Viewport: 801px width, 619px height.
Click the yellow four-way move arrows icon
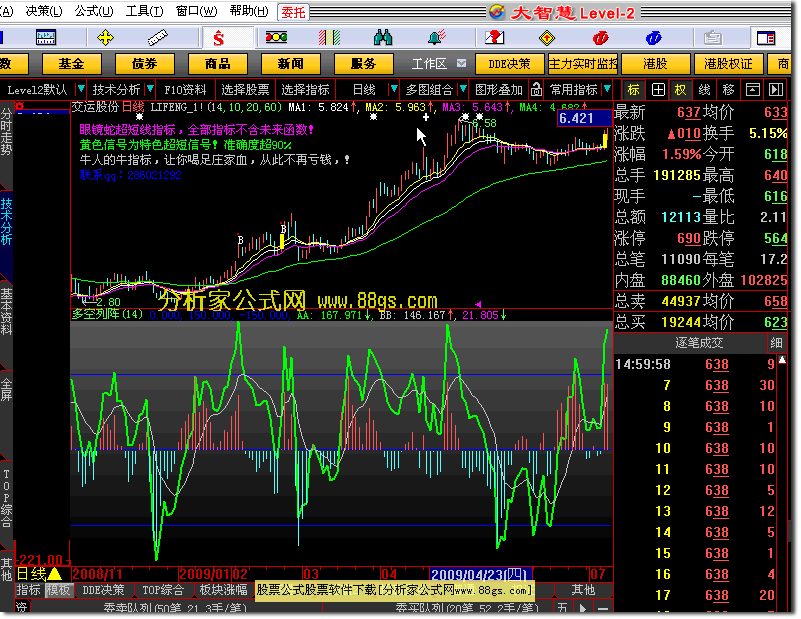(x=105, y=38)
